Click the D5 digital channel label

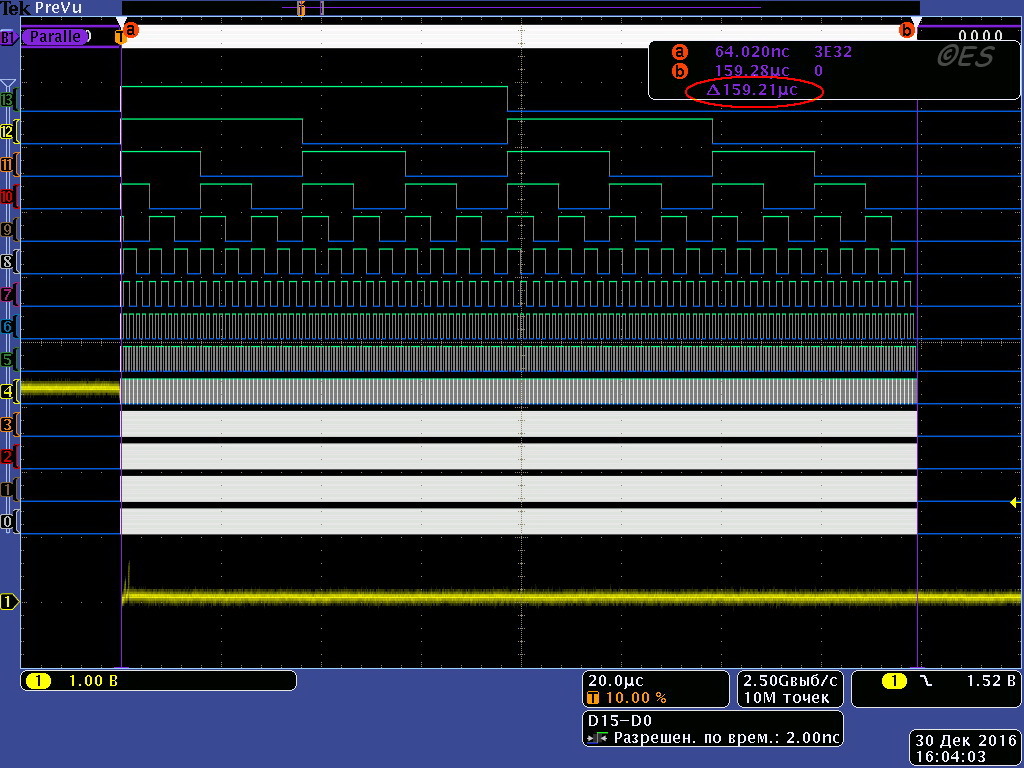(7, 359)
